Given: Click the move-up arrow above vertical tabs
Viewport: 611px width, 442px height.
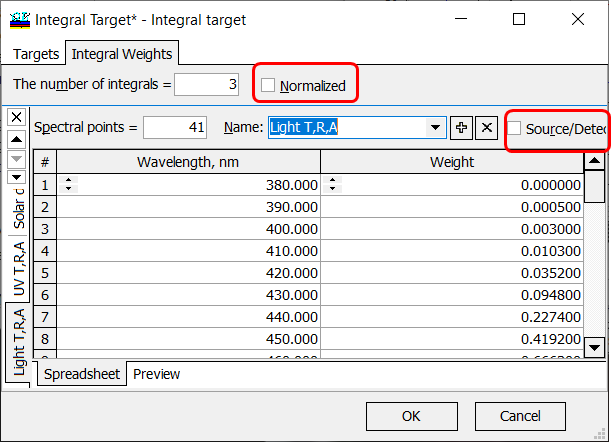Looking at the screenshot, I should (16, 138).
